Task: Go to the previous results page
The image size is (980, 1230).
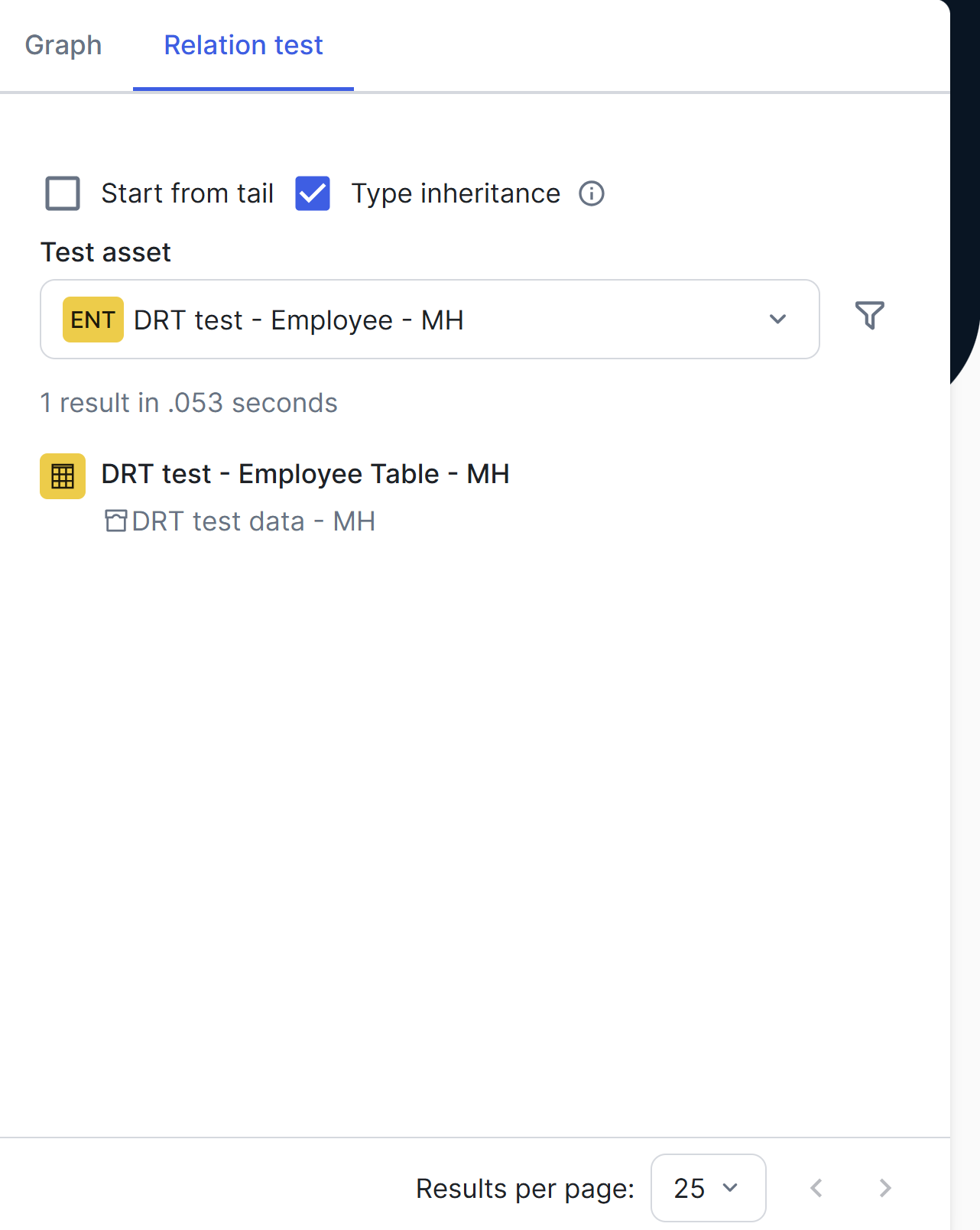Action: point(816,1188)
